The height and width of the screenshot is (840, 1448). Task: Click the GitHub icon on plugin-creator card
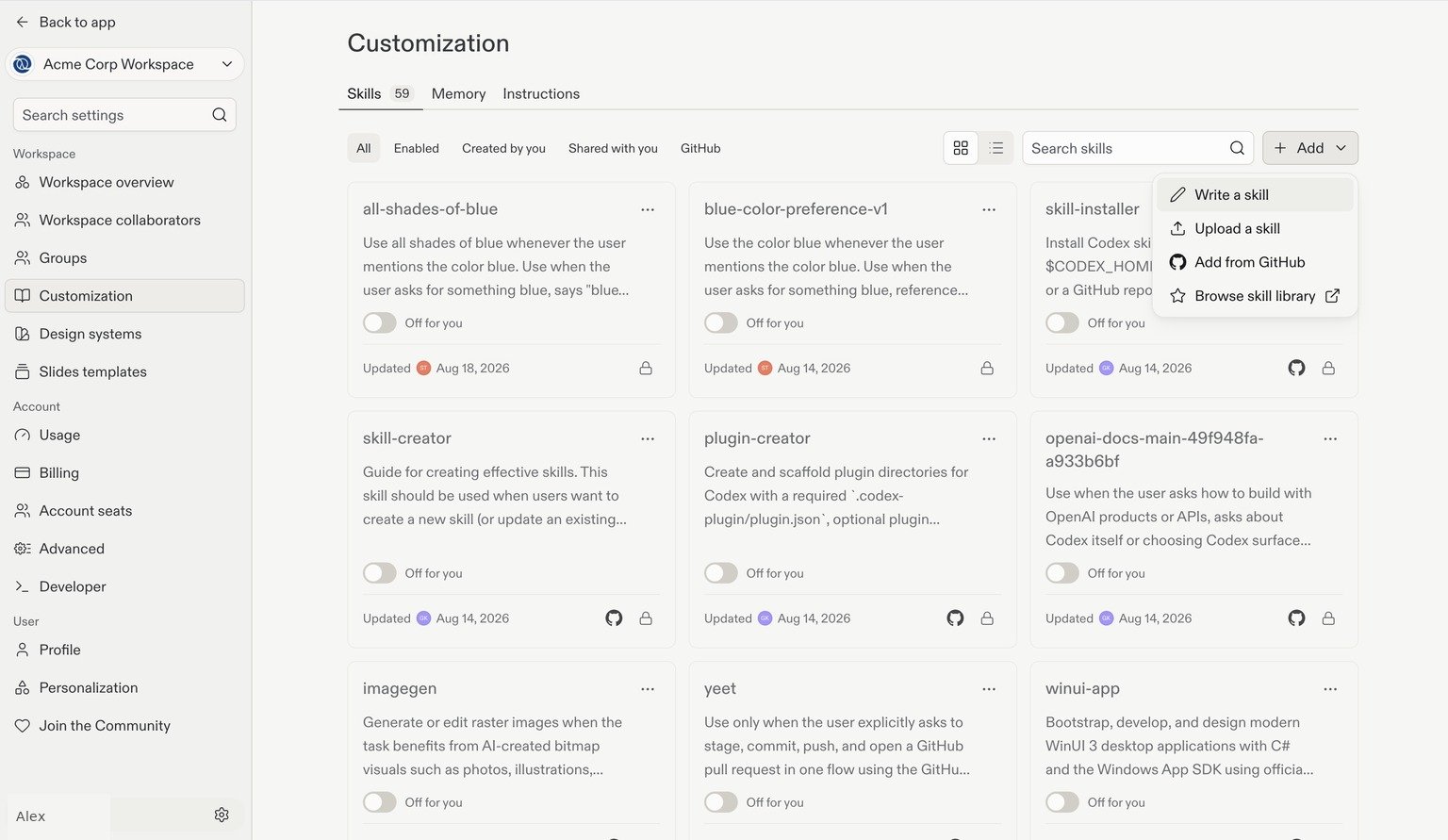pyautogui.click(x=955, y=618)
